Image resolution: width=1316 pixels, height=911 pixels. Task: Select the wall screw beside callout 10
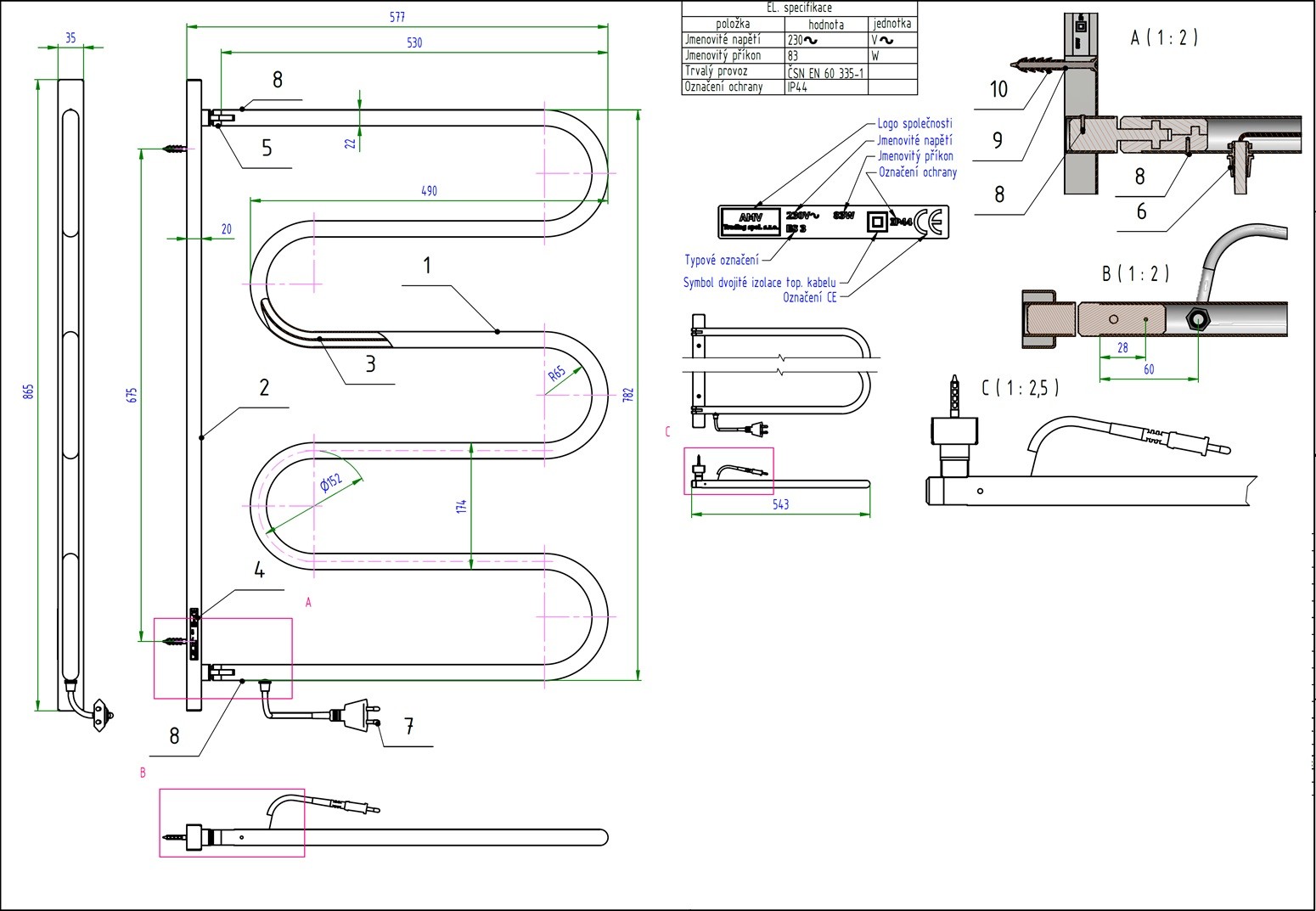click(1035, 65)
